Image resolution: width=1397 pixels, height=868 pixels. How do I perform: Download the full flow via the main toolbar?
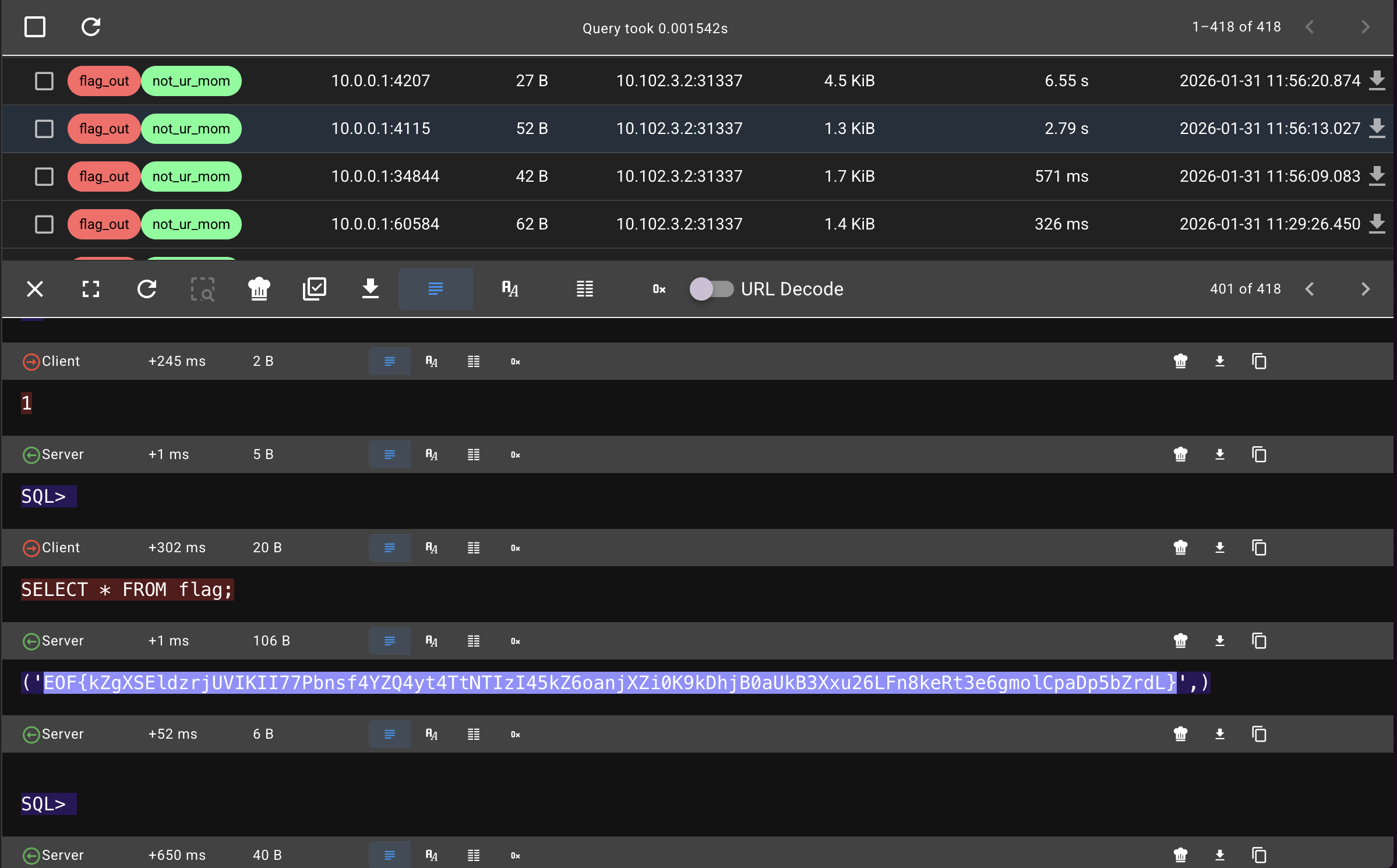(x=371, y=289)
